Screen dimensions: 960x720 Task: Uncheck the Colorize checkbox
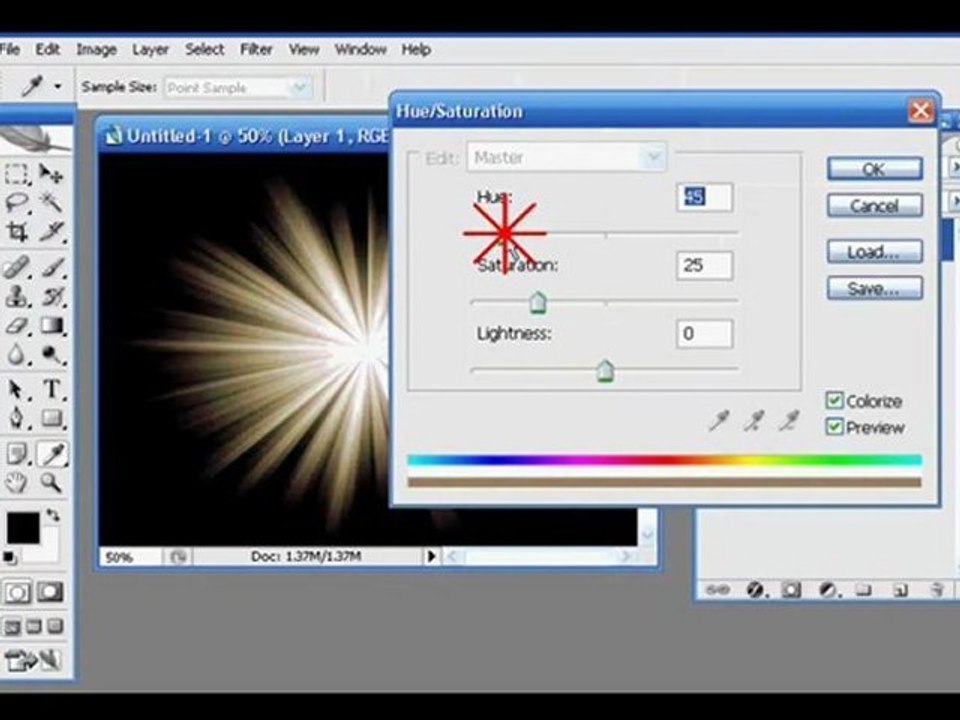[834, 401]
